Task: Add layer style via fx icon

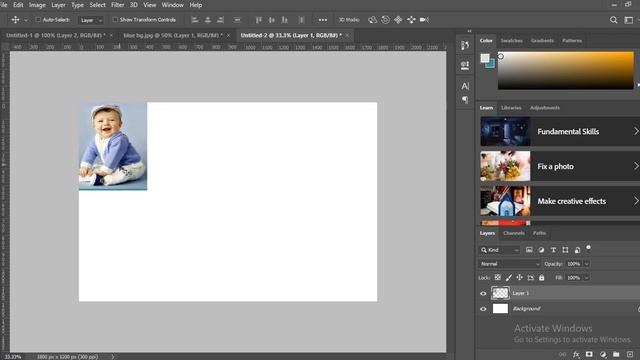Action: [x=576, y=354]
